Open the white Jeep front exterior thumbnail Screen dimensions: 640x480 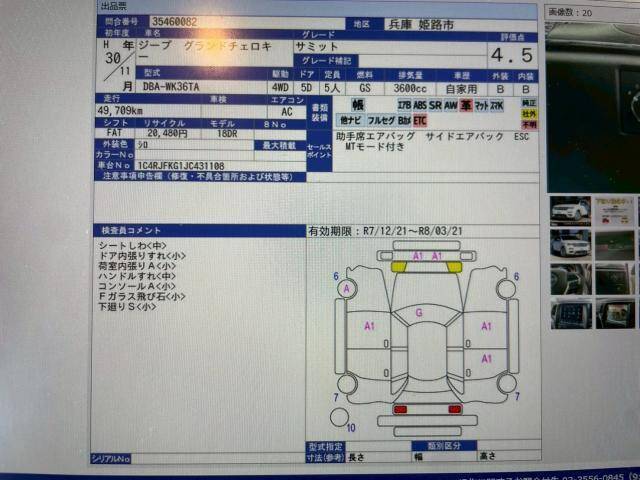[x=570, y=211]
